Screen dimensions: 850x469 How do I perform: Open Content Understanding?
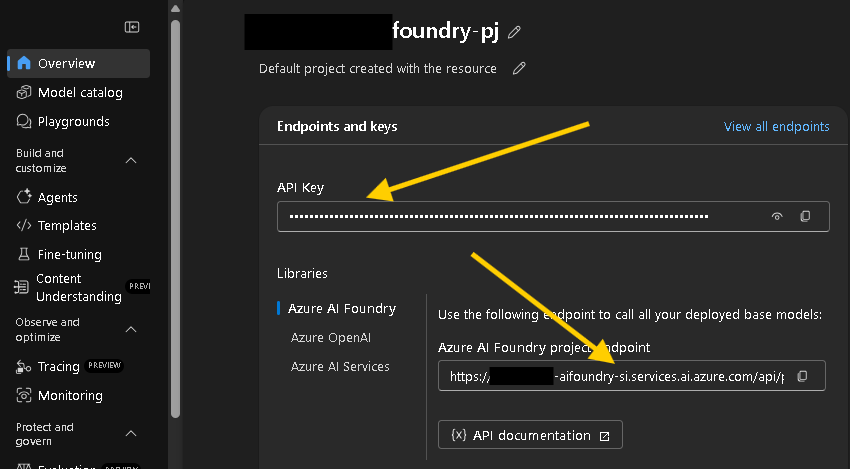[x=79, y=287]
